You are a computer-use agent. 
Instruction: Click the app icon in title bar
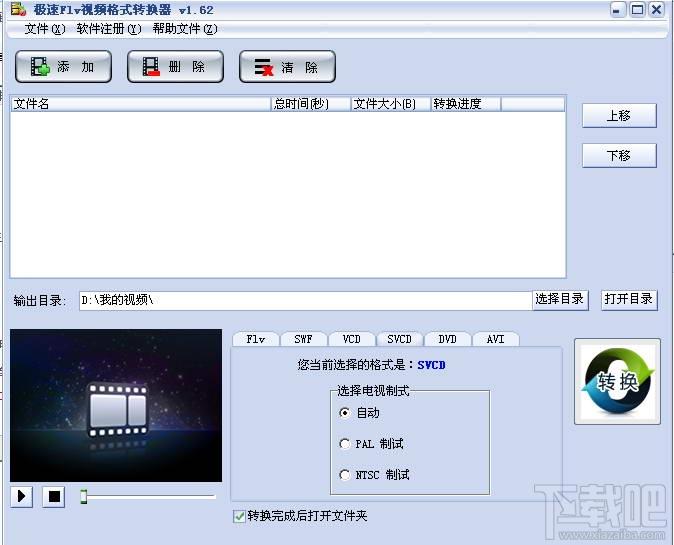click(18, 9)
